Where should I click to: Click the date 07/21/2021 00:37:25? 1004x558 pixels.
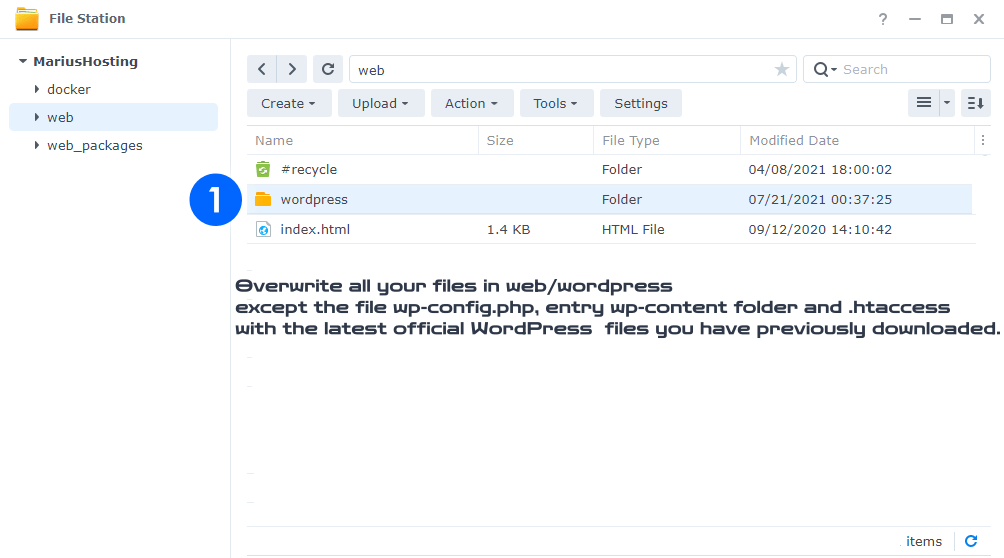[820, 199]
